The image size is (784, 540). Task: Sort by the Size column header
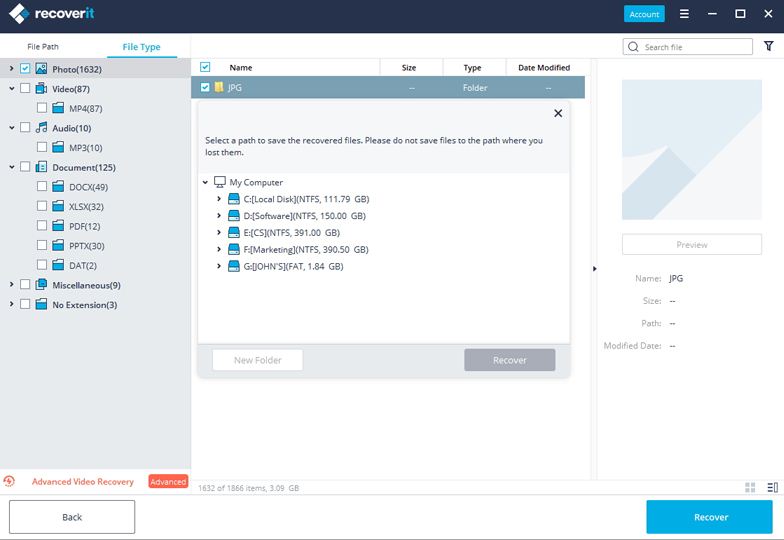tap(408, 68)
